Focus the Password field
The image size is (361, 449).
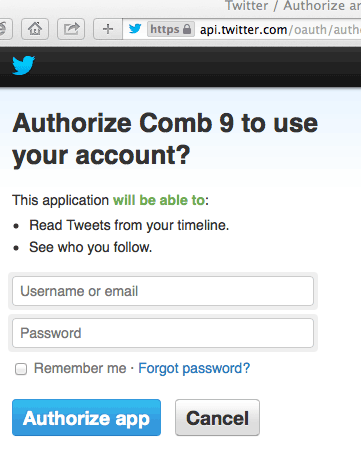[x=163, y=333]
